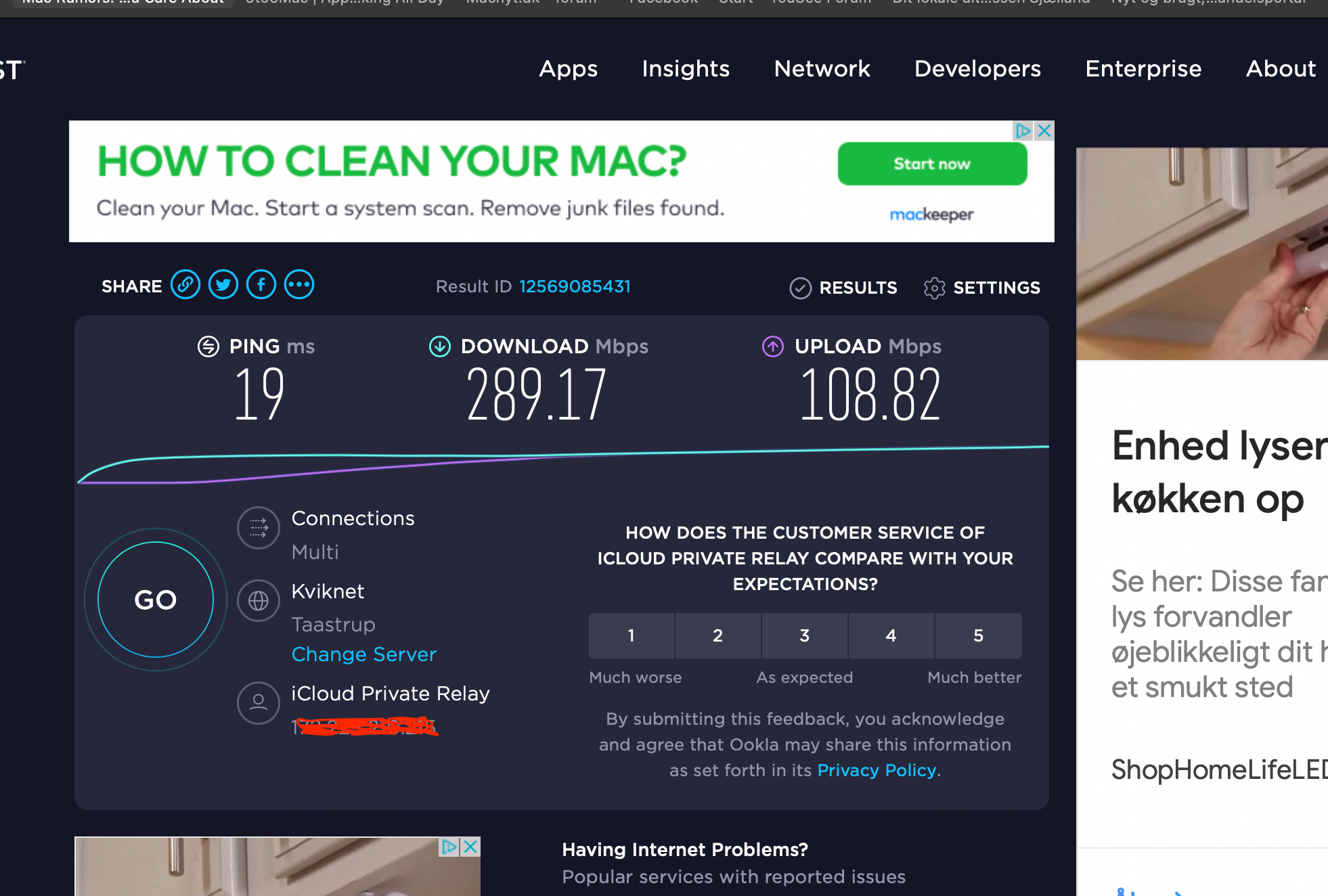
Task: Close the bottom kitchen ad
Action: click(471, 847)
